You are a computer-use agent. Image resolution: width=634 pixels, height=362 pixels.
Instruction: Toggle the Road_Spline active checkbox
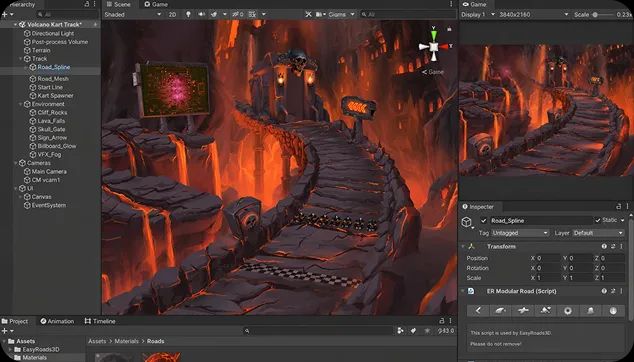tap(483, 220)
